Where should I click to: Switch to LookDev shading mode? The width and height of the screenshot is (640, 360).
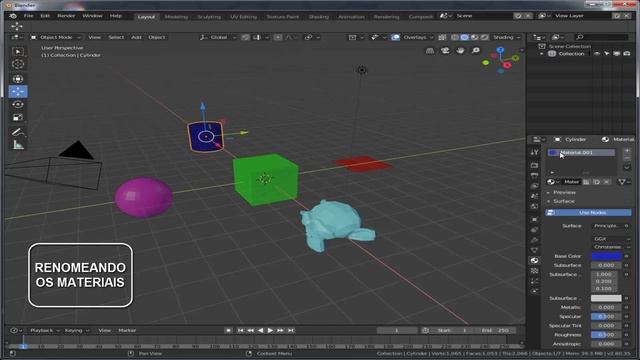(474, 37)
